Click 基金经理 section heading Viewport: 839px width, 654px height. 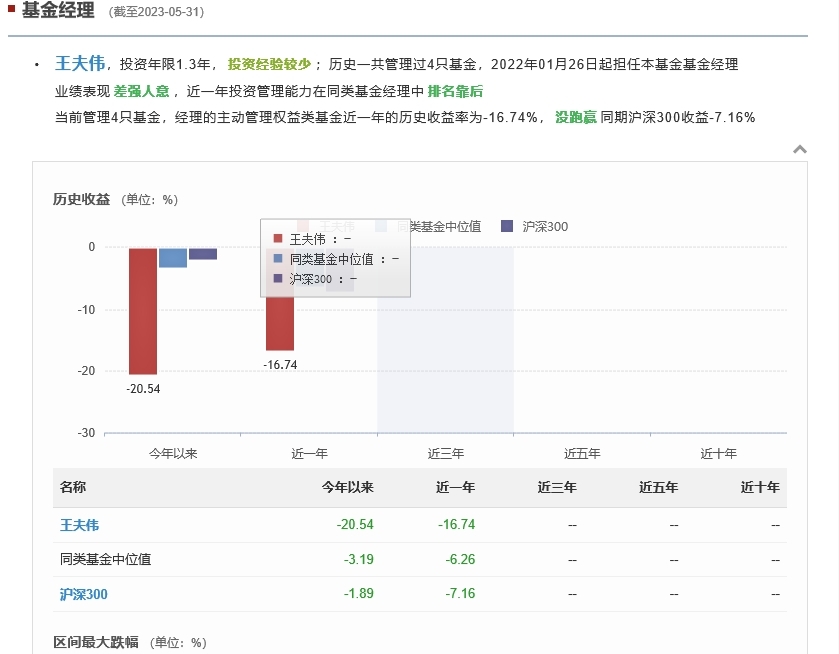(x=58, y=10)
